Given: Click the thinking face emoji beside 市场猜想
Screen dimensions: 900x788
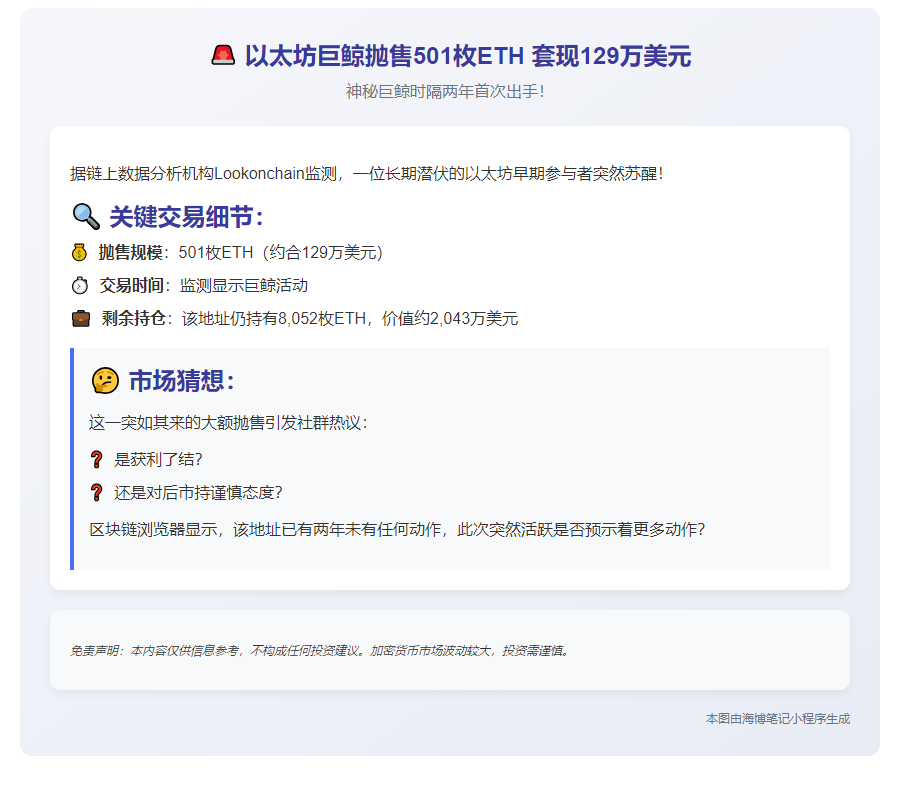Looking at the screenshot, I should pyautogui.click(x=105, y=381).
